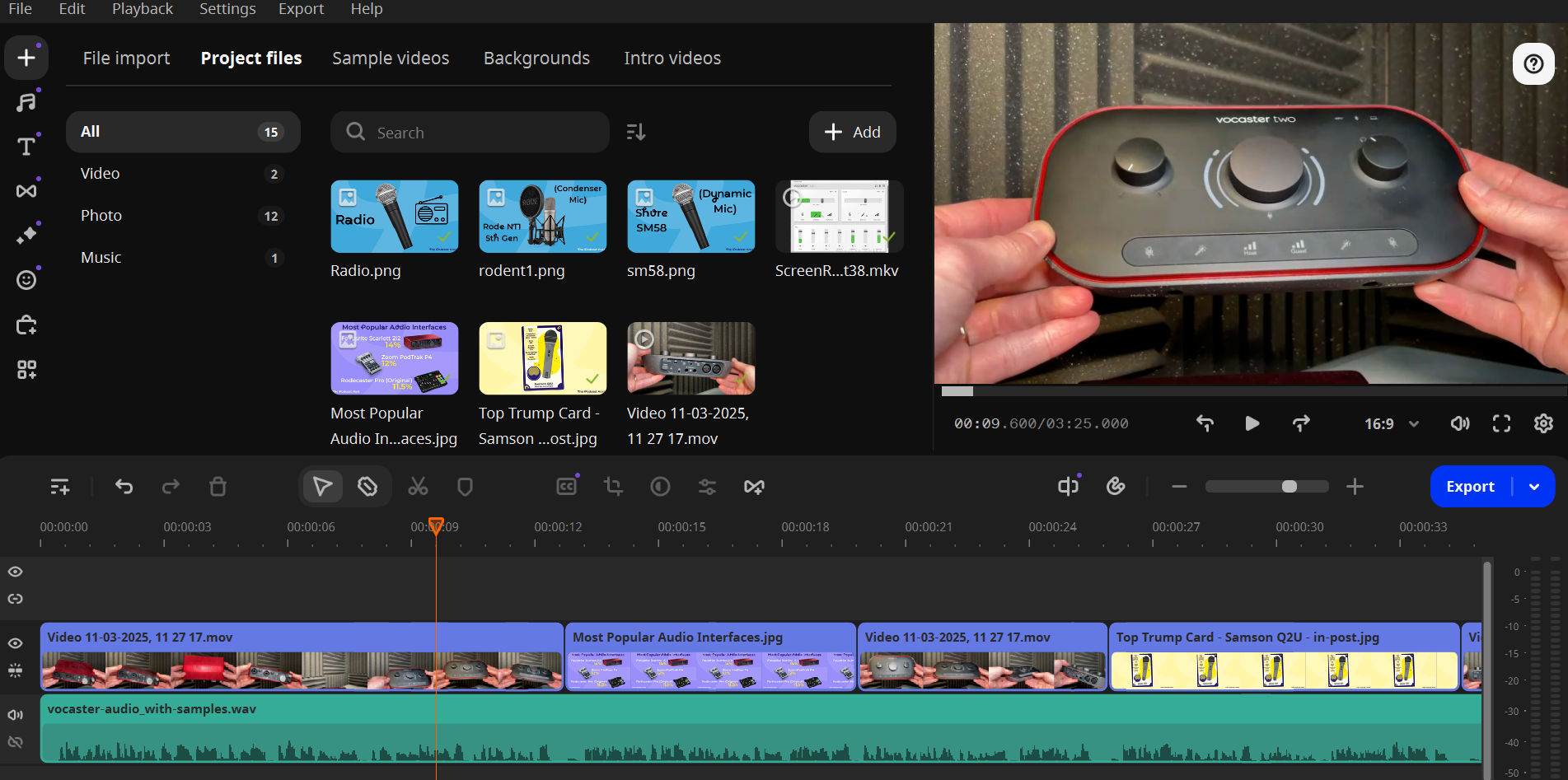Hide the main video track using its eye icon

tap(16, 643)
